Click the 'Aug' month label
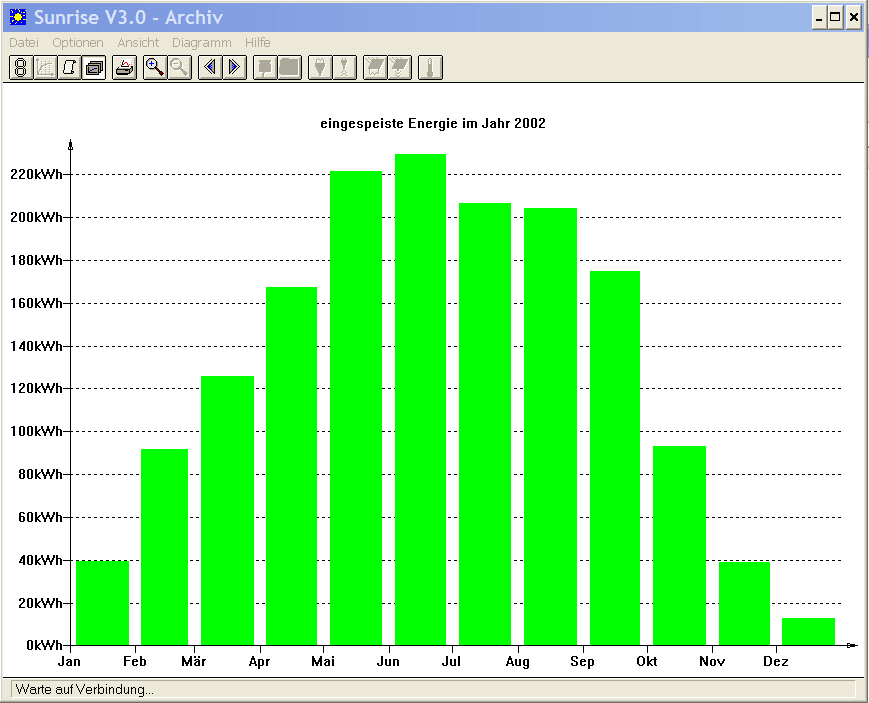Screen dimensions: 869x703 [518, 662]
